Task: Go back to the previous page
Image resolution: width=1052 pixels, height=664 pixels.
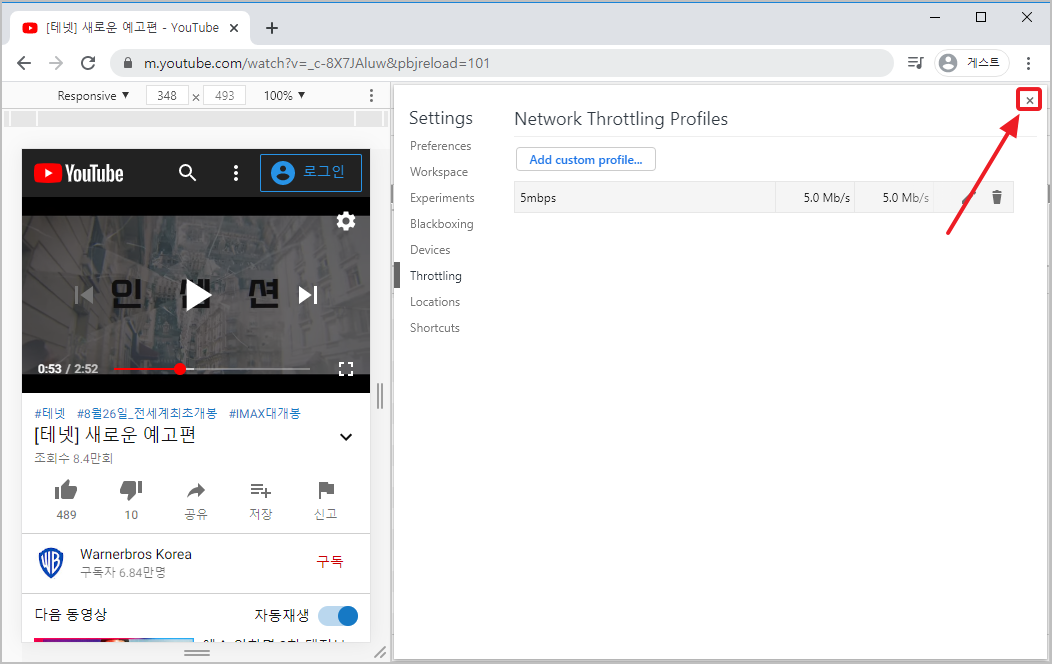Action: (x=24, y=63)
